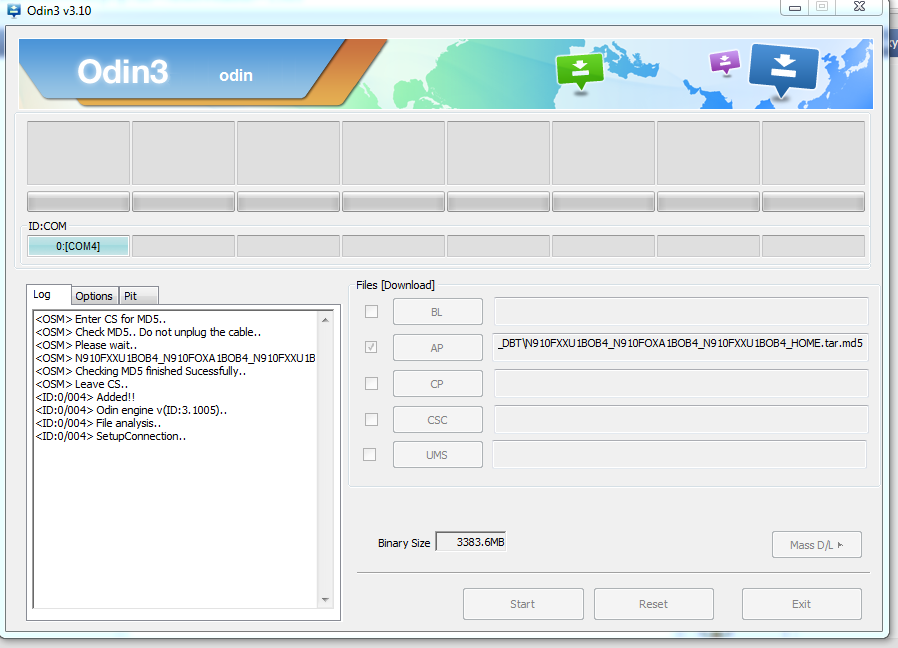898x648 pixels.
Task: Click the UMS file path field
Action: 679,454
